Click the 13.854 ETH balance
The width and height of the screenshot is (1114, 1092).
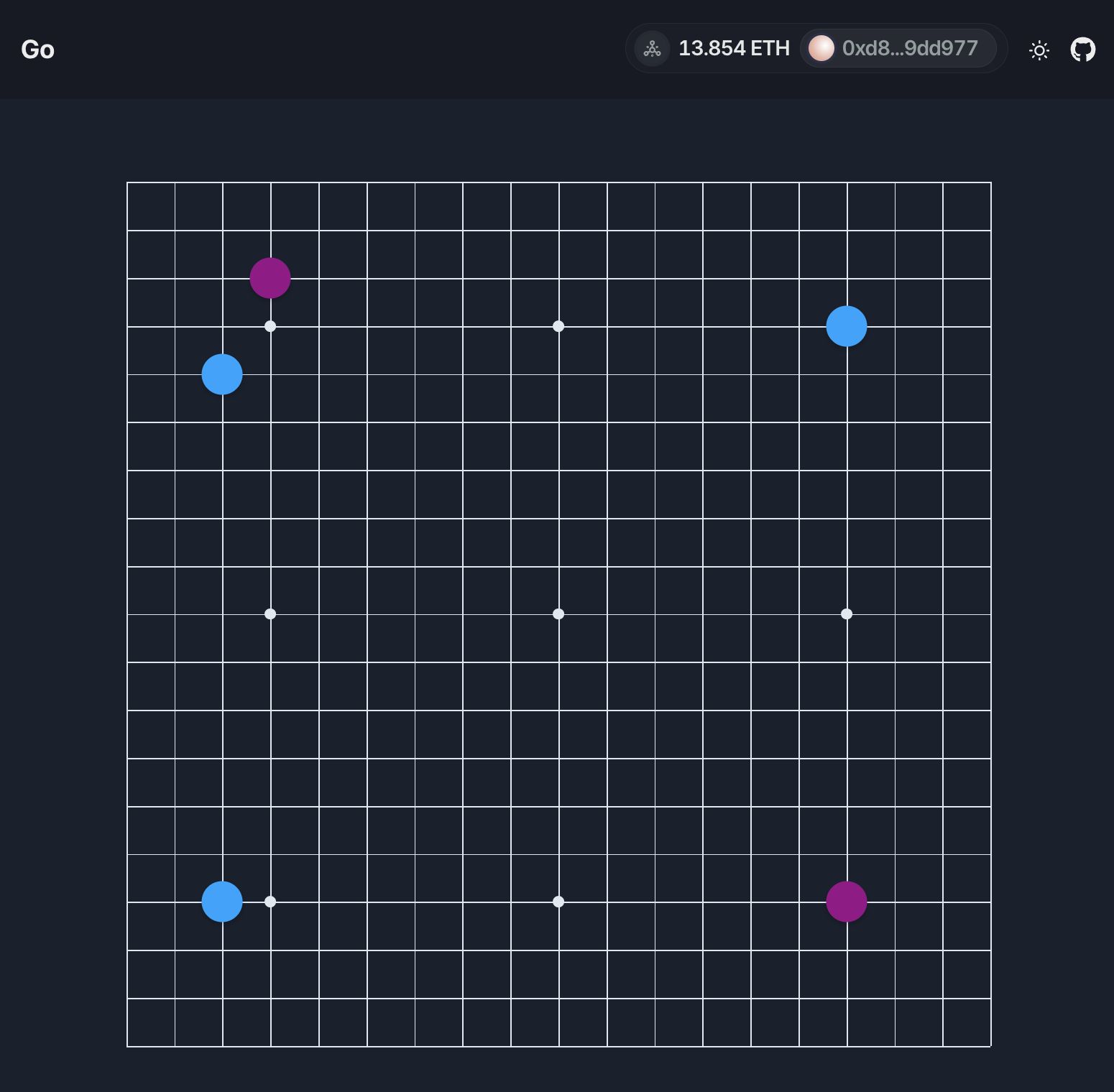click(x=734, y=48)
